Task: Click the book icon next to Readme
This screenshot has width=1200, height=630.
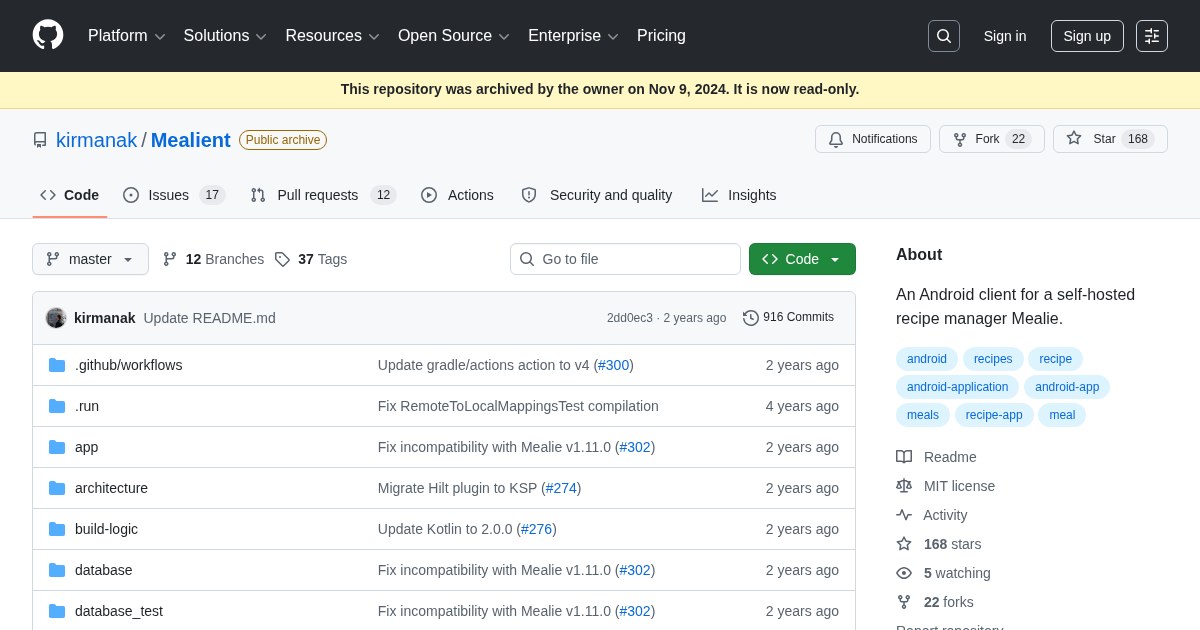Action: 904,457
